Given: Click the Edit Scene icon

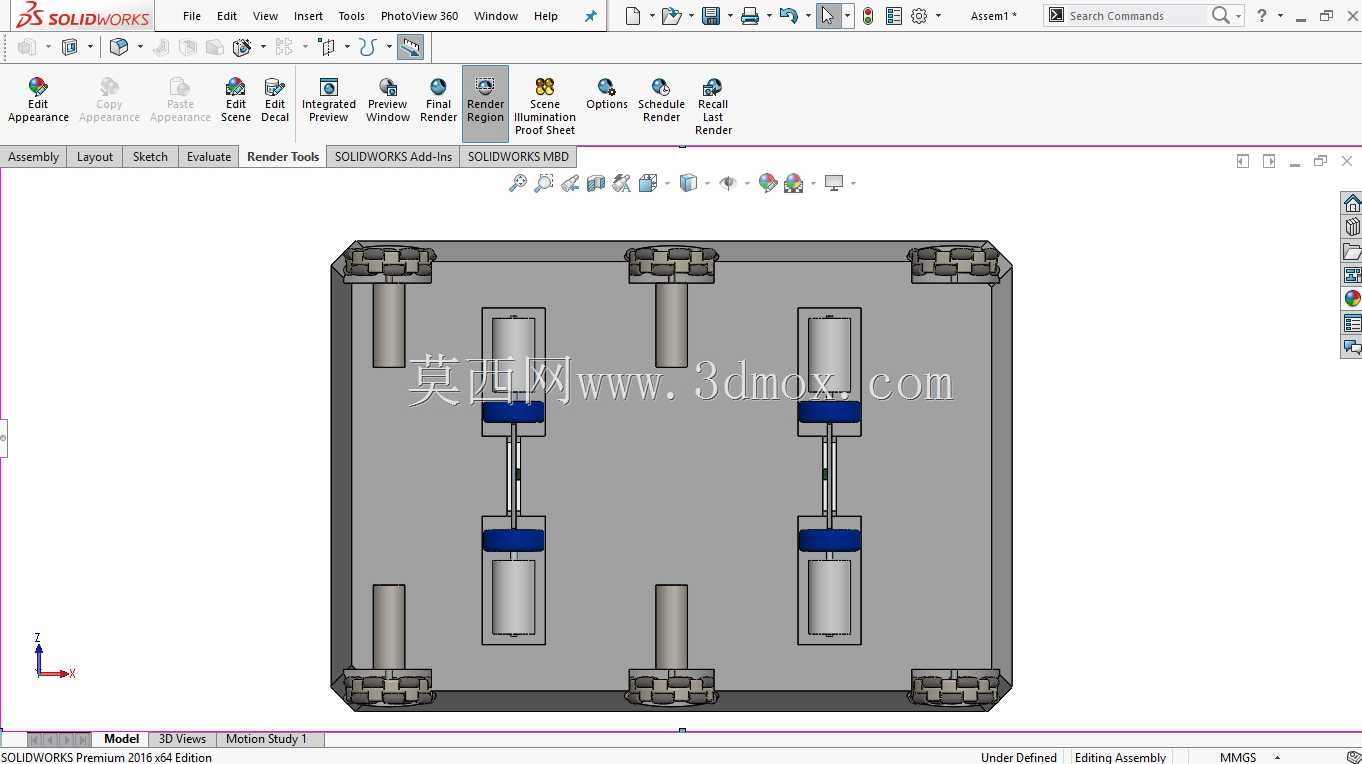Looking at the screenshot, I should [x=236, y=100].
